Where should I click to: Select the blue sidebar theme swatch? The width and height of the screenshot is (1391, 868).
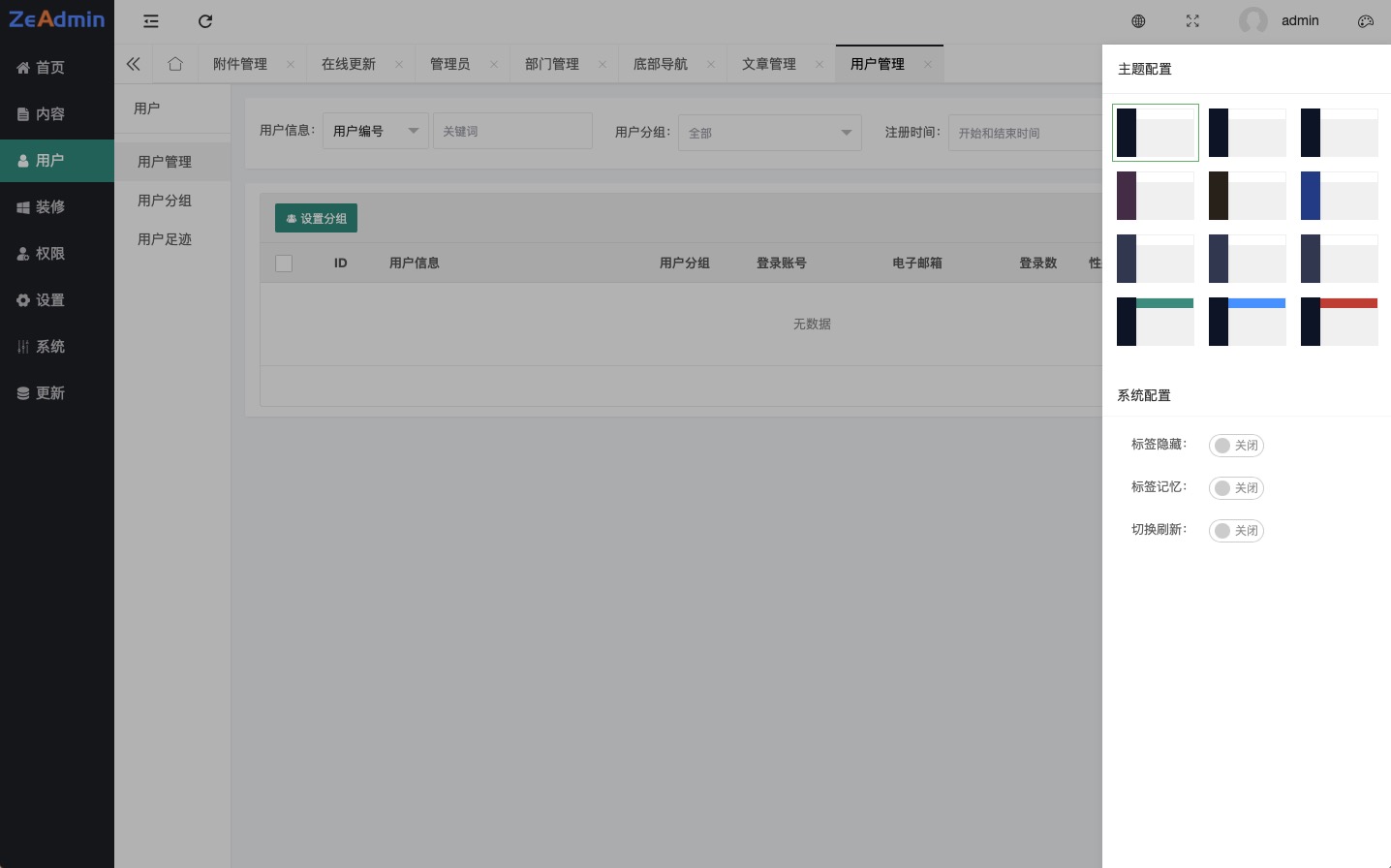pyautogui.click(x=1339, y=196)
